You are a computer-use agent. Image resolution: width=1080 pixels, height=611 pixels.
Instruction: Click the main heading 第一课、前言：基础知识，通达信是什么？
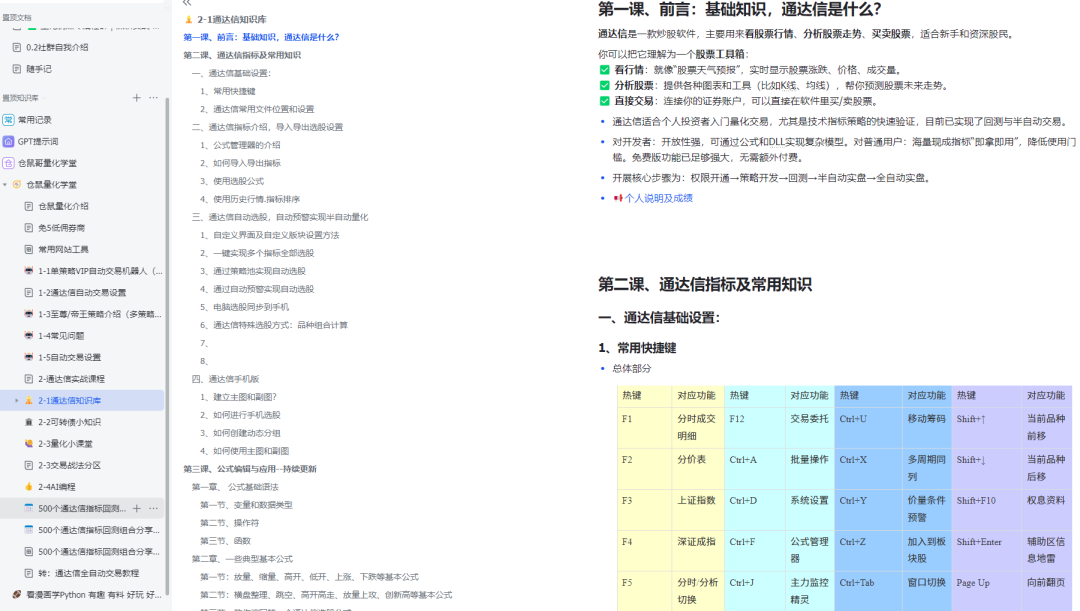pos(740,10)
